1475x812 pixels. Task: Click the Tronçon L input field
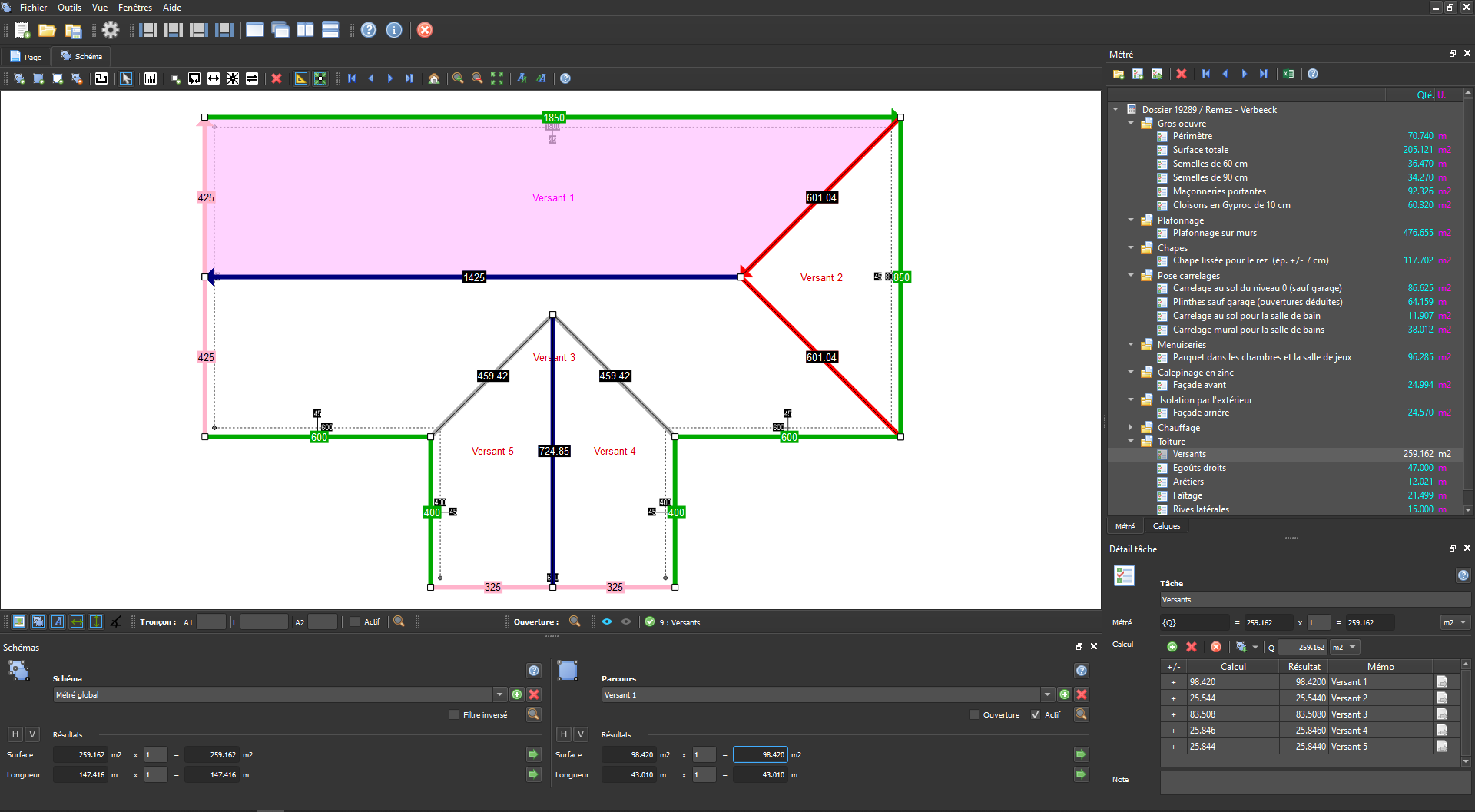point(264,621)
